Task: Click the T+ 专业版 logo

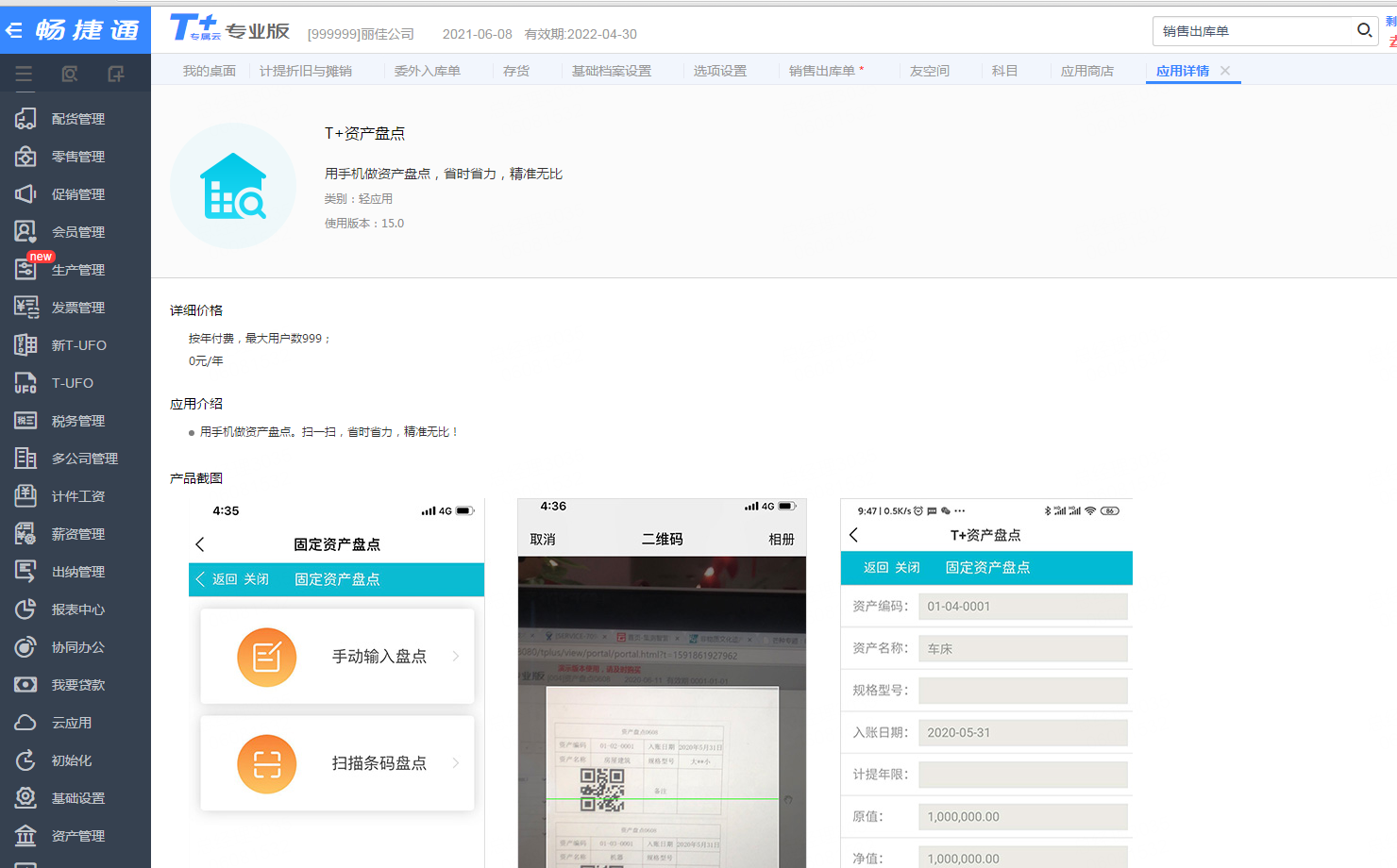Action: pos(230,28)
